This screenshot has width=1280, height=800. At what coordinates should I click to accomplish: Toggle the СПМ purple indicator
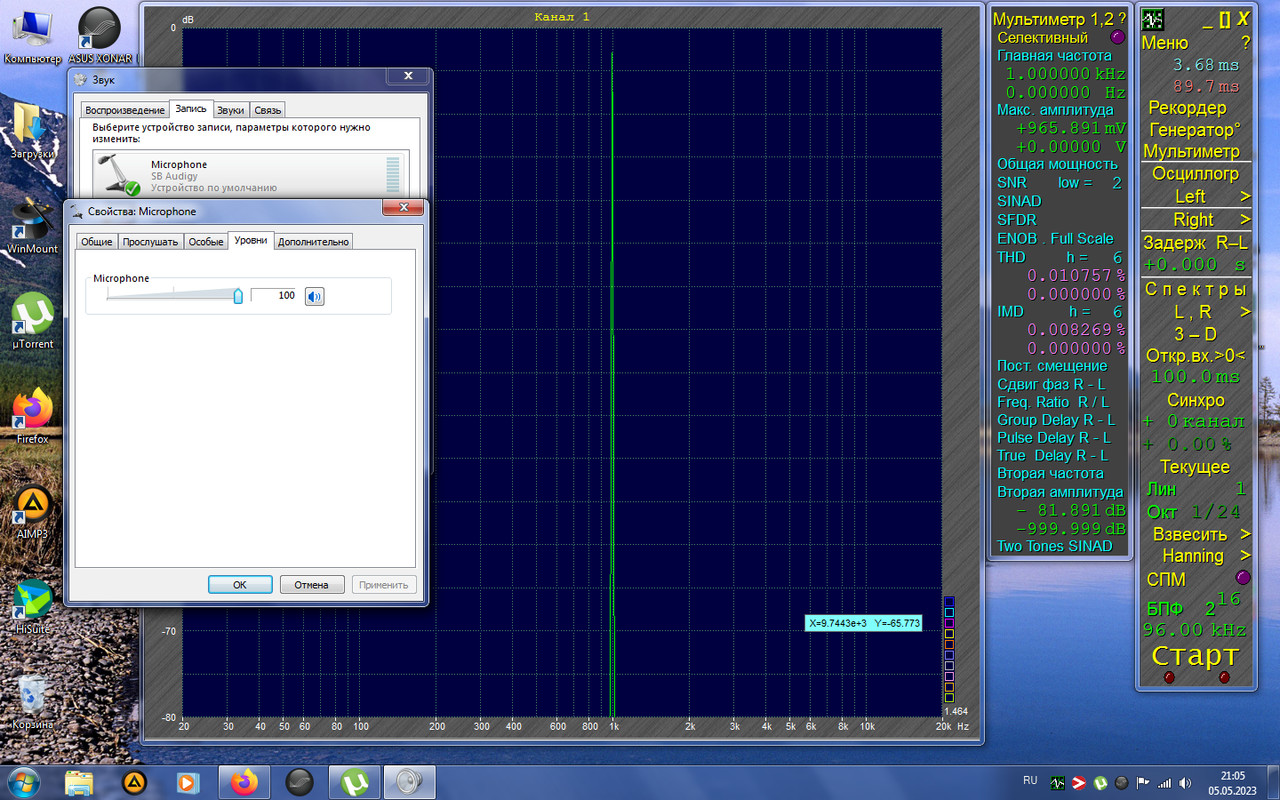pyautogui.click(x=1243, y=577)
